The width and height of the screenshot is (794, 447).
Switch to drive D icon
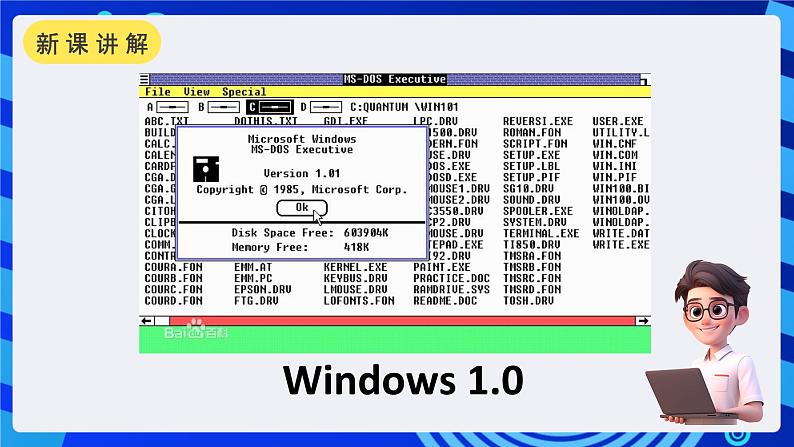point(324,107)
